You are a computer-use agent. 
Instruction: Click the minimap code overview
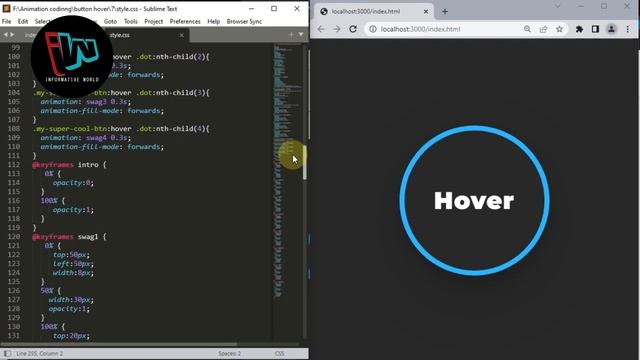point(287,171)
